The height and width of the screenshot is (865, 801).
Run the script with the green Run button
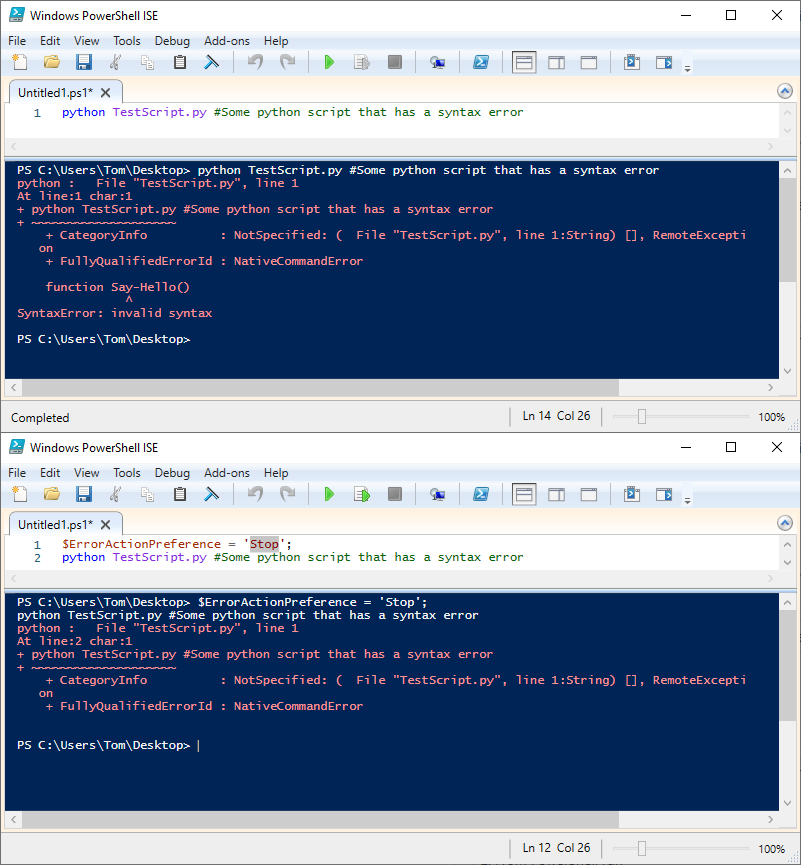tap(329, 61)
